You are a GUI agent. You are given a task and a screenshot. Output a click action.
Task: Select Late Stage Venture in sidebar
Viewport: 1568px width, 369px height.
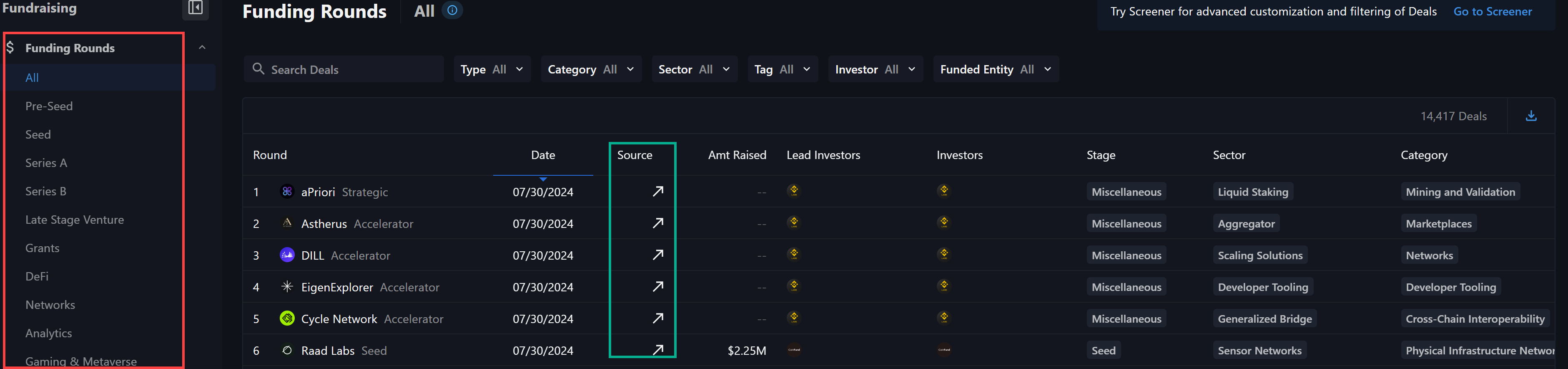coord(74,220)
